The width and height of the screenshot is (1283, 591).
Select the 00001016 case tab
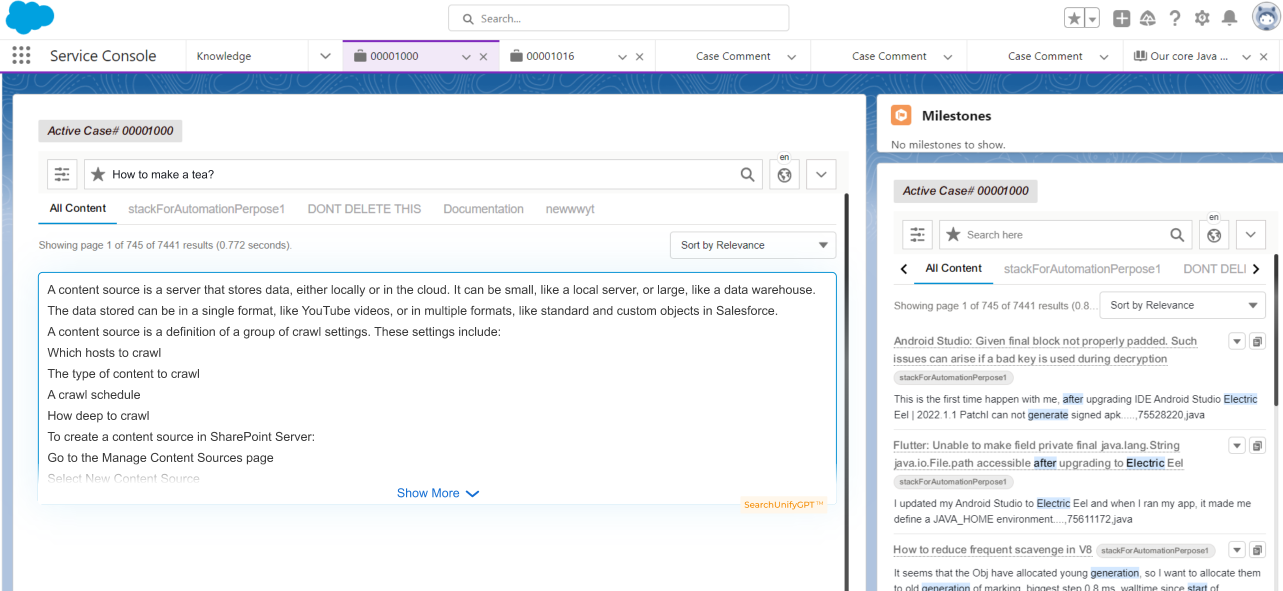[550, 56]
